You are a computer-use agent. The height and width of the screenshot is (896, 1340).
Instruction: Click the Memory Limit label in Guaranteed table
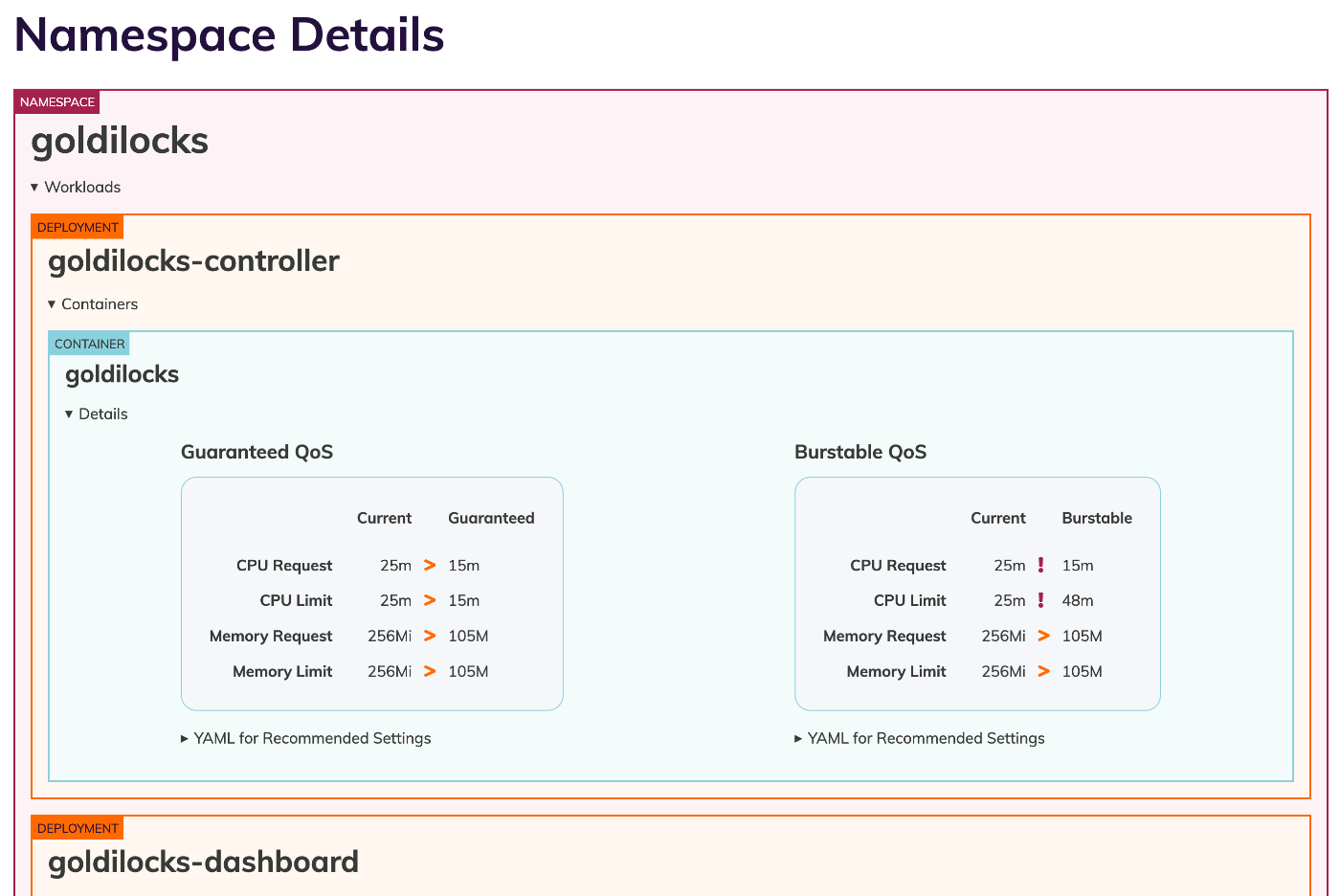(282, 671)
